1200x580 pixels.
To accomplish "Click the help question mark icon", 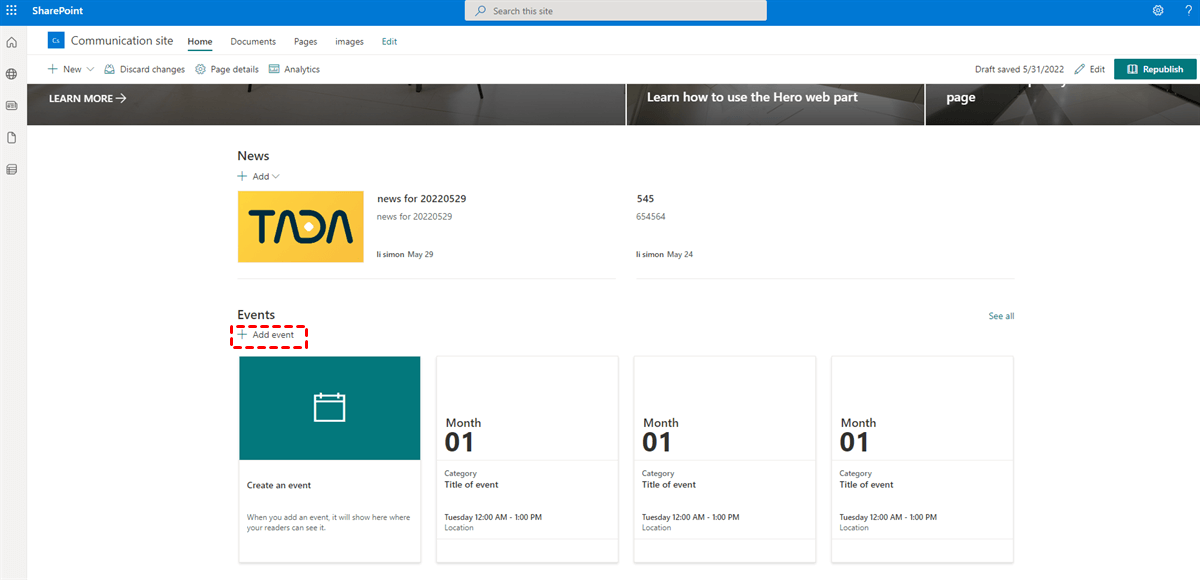I will pos(1188,10).
